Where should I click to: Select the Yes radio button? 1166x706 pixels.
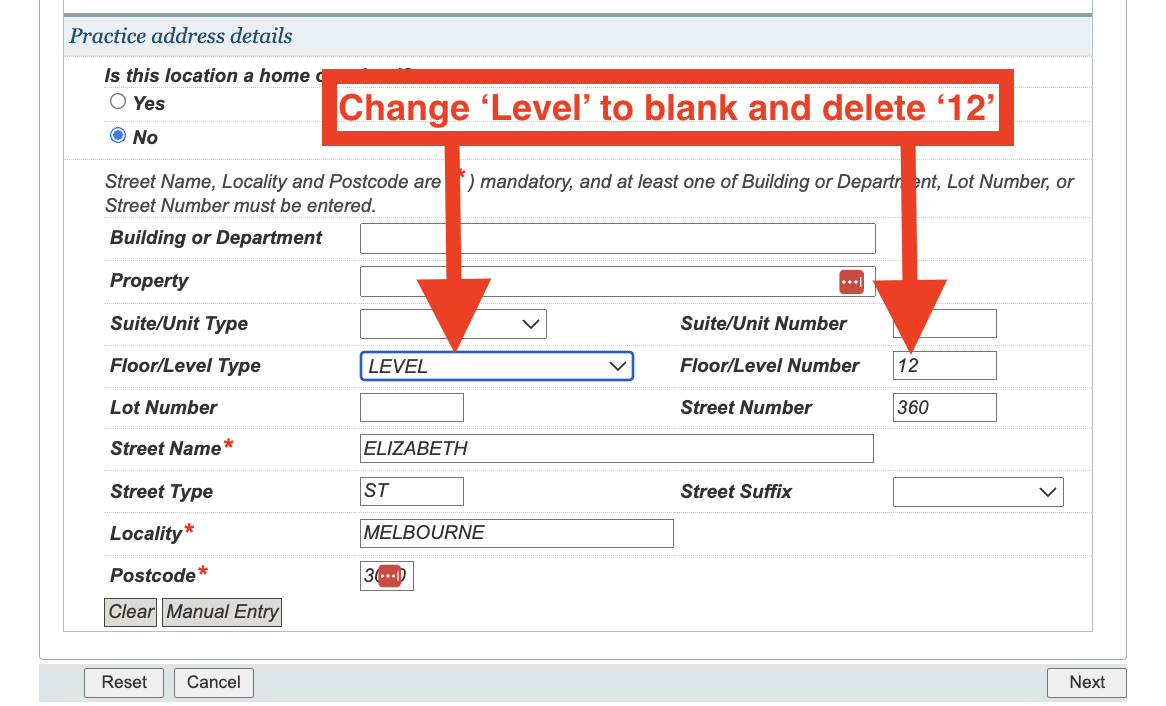pyautogui.click(x=117, y=102)
